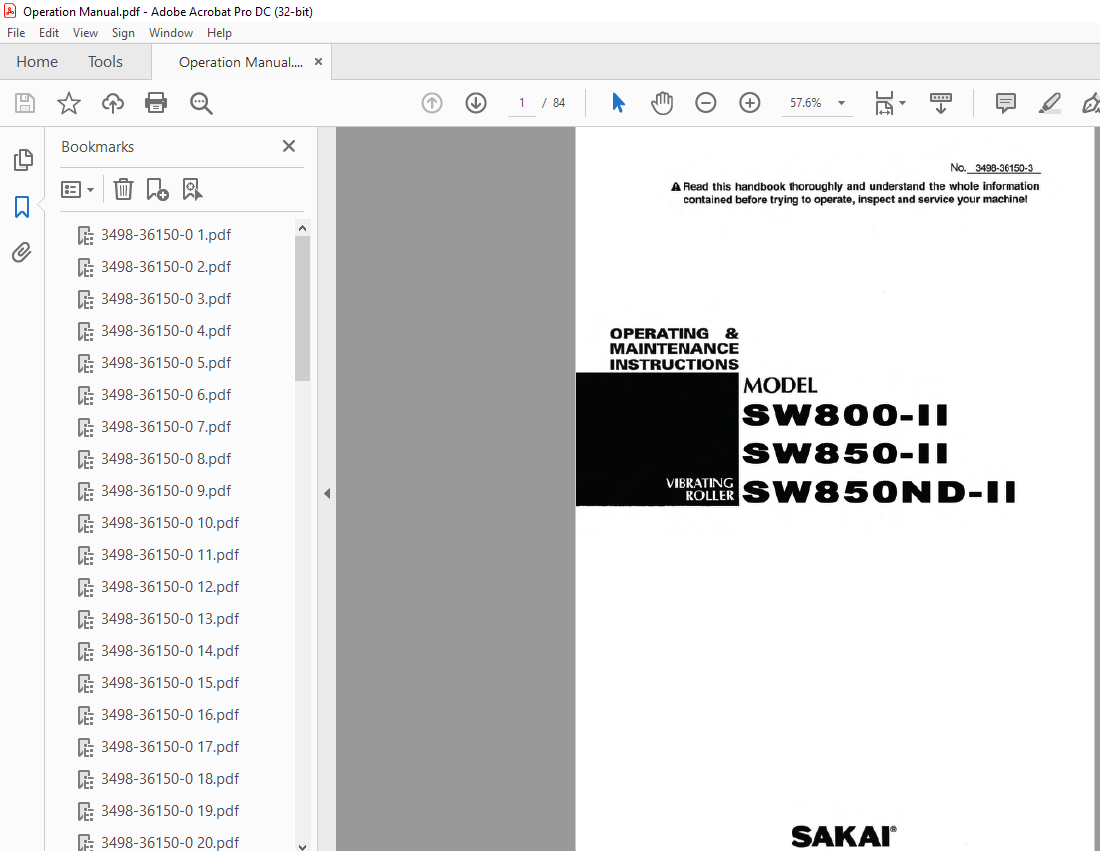The width and height of the screenshot is (1100, 851).
Task: Upload file to Document Cloud
Action: tap(112, 103)
